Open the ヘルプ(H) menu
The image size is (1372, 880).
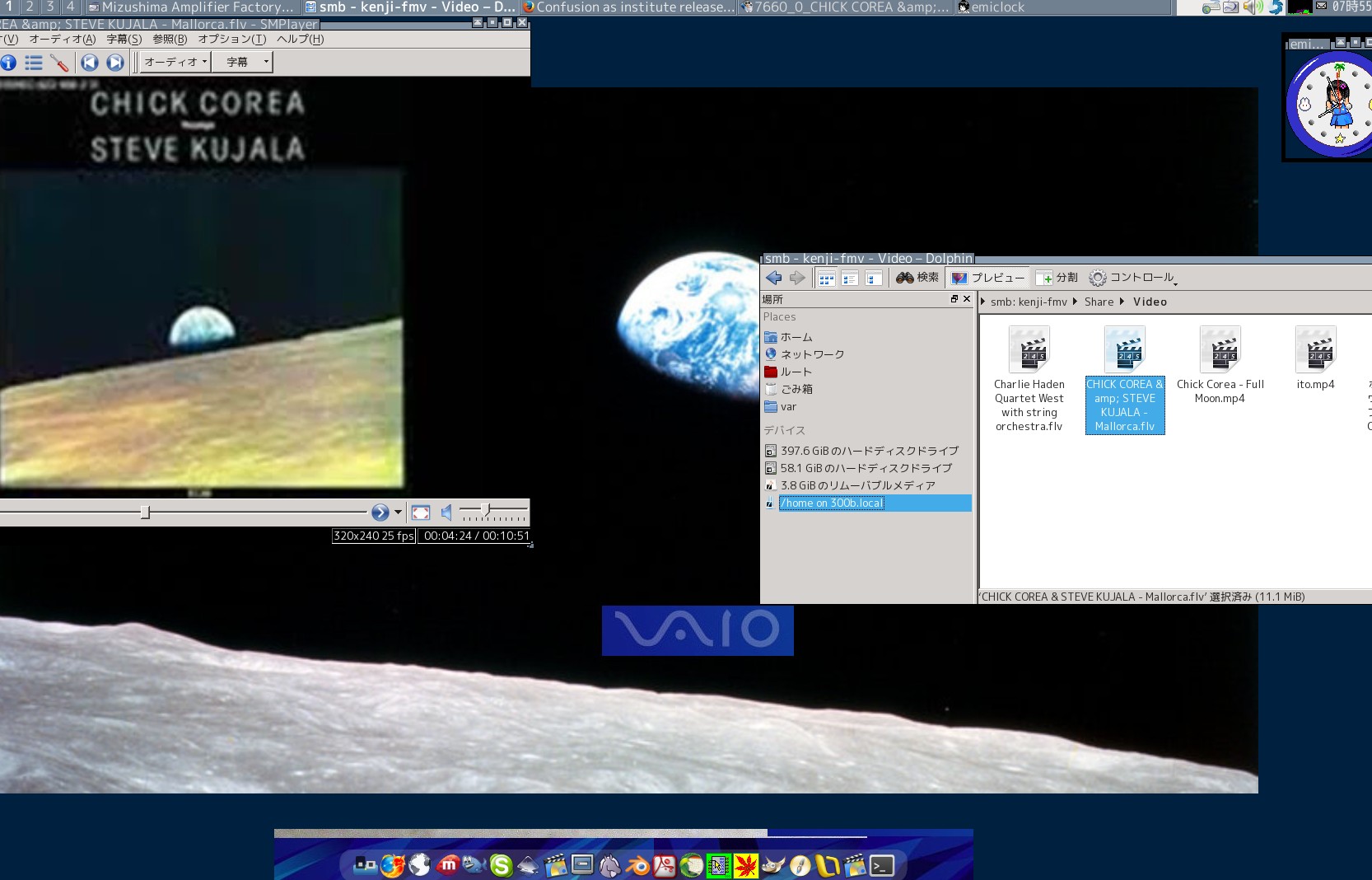click(300, 39)
